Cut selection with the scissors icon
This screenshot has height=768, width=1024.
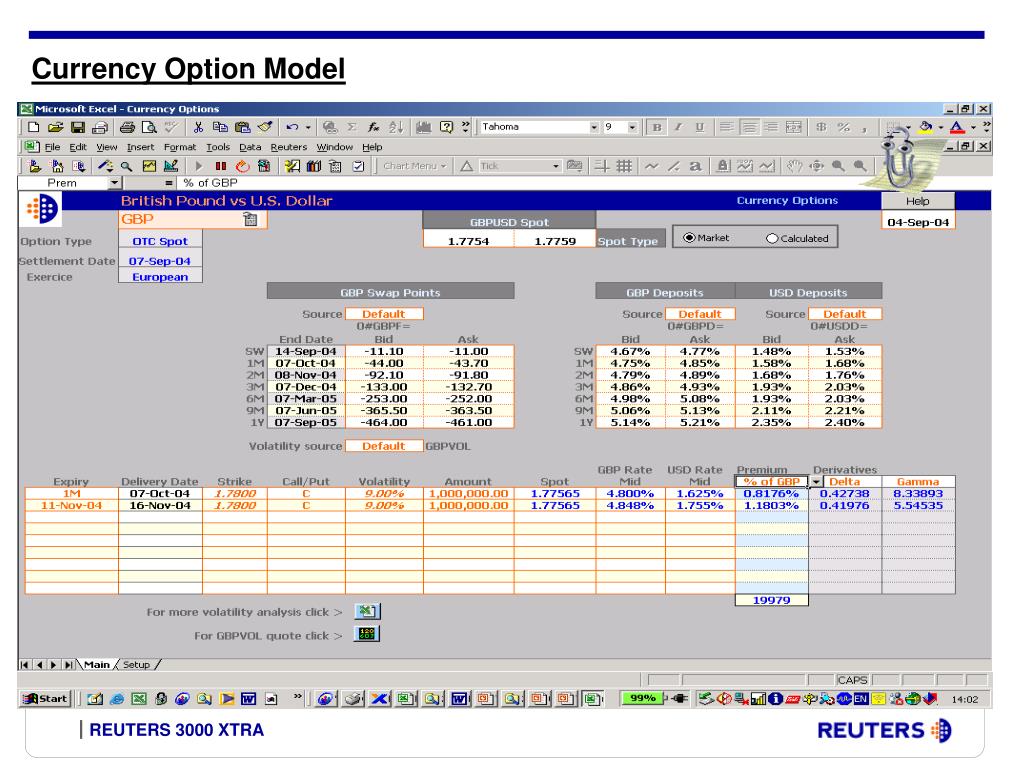click(x=199, y=127)
